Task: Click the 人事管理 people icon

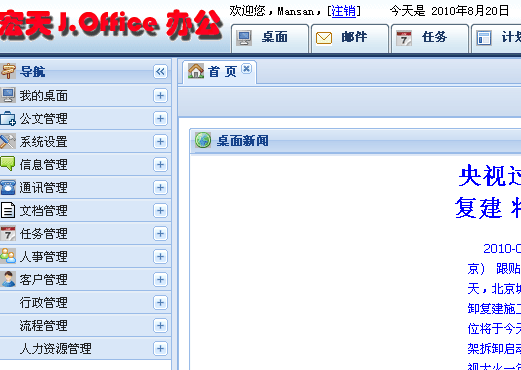Action: point(8,256)
